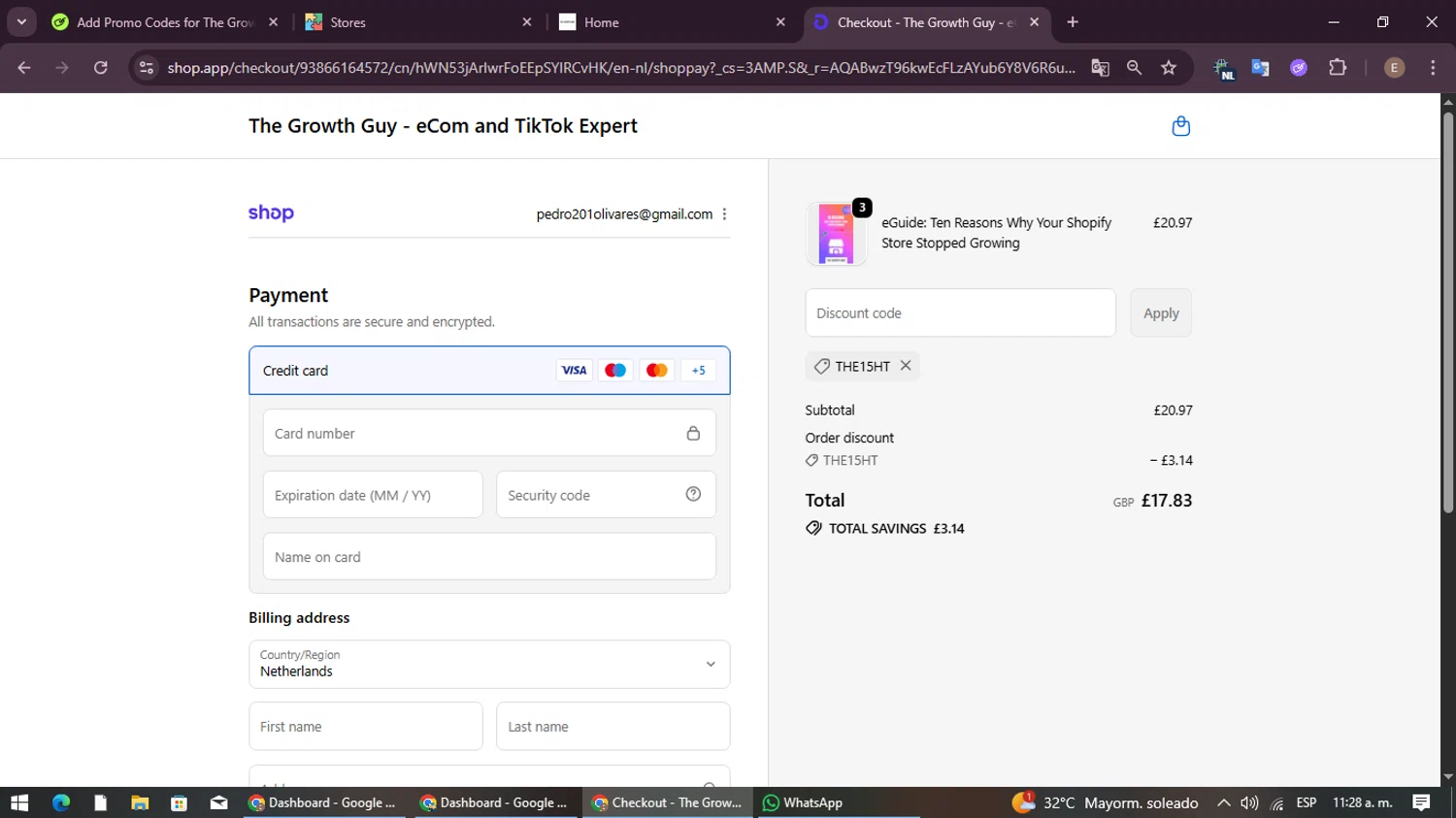Open Microsoft Edge from the taskbar
This screenshot has height=818, width=1456.
(x=61, y=802)
